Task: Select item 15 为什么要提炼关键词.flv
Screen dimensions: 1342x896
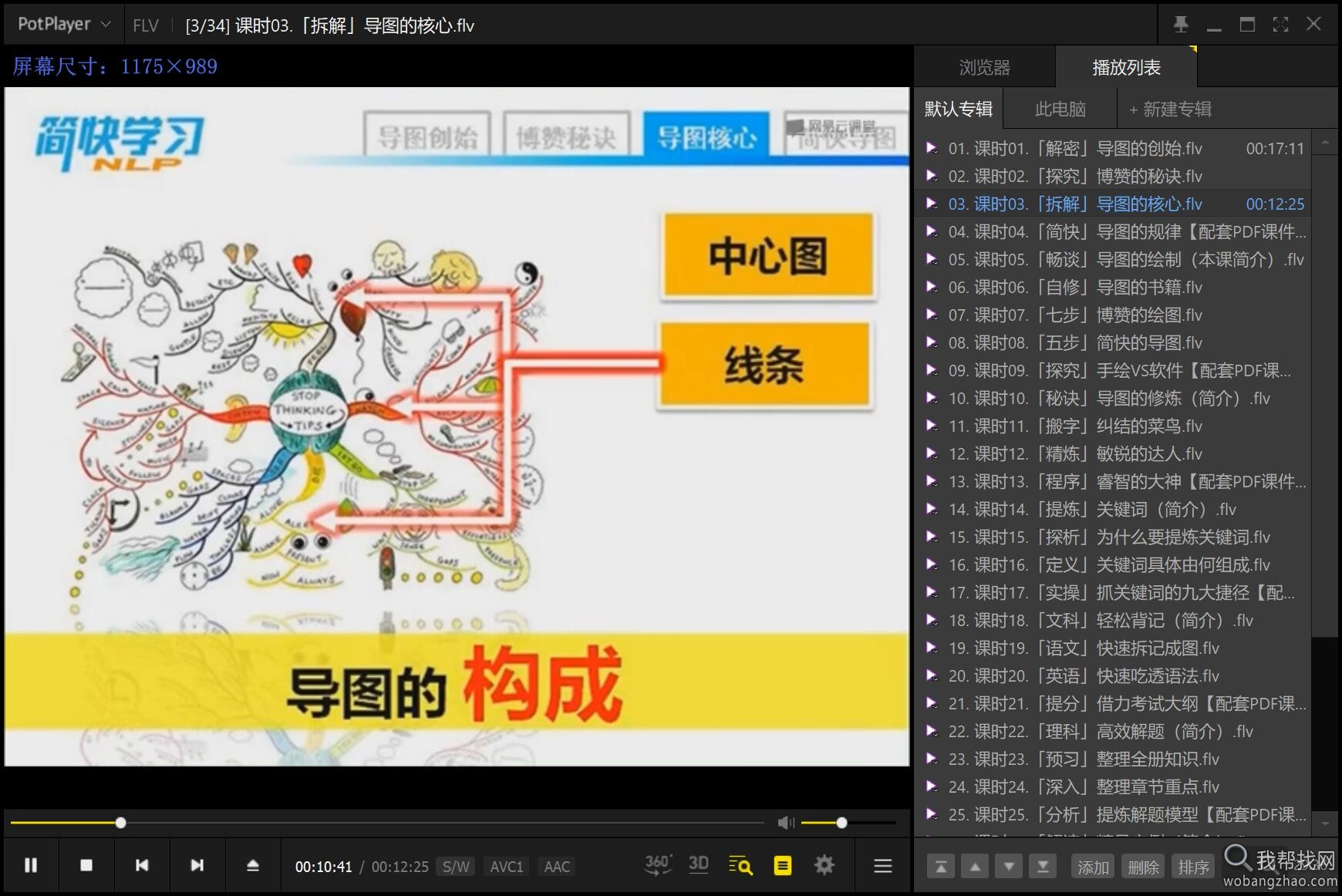Action: [x=1114, y=537]
